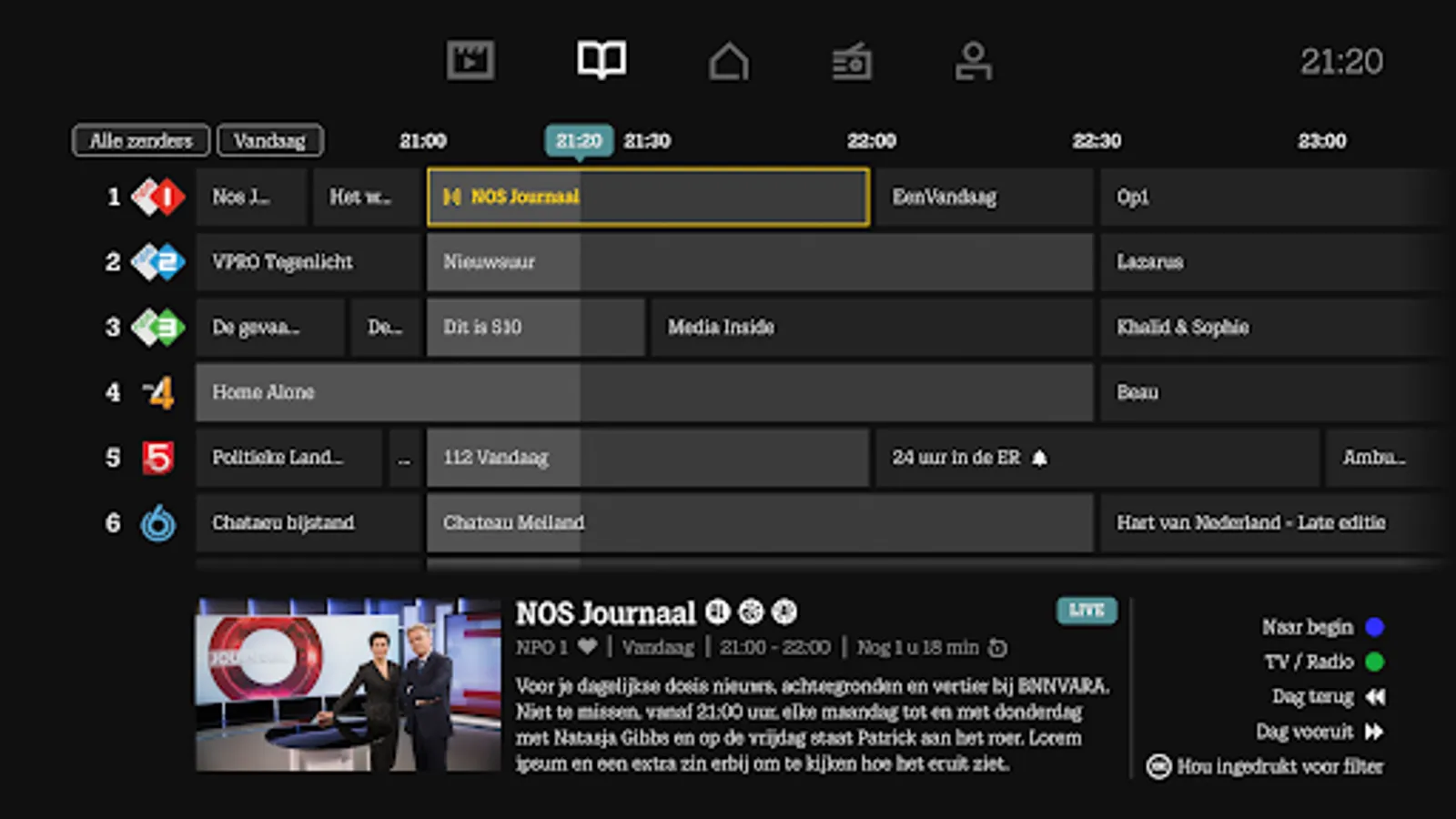Select the NPO 1 channel logo
Screen dimensions: 1456x819
[158, 197]
